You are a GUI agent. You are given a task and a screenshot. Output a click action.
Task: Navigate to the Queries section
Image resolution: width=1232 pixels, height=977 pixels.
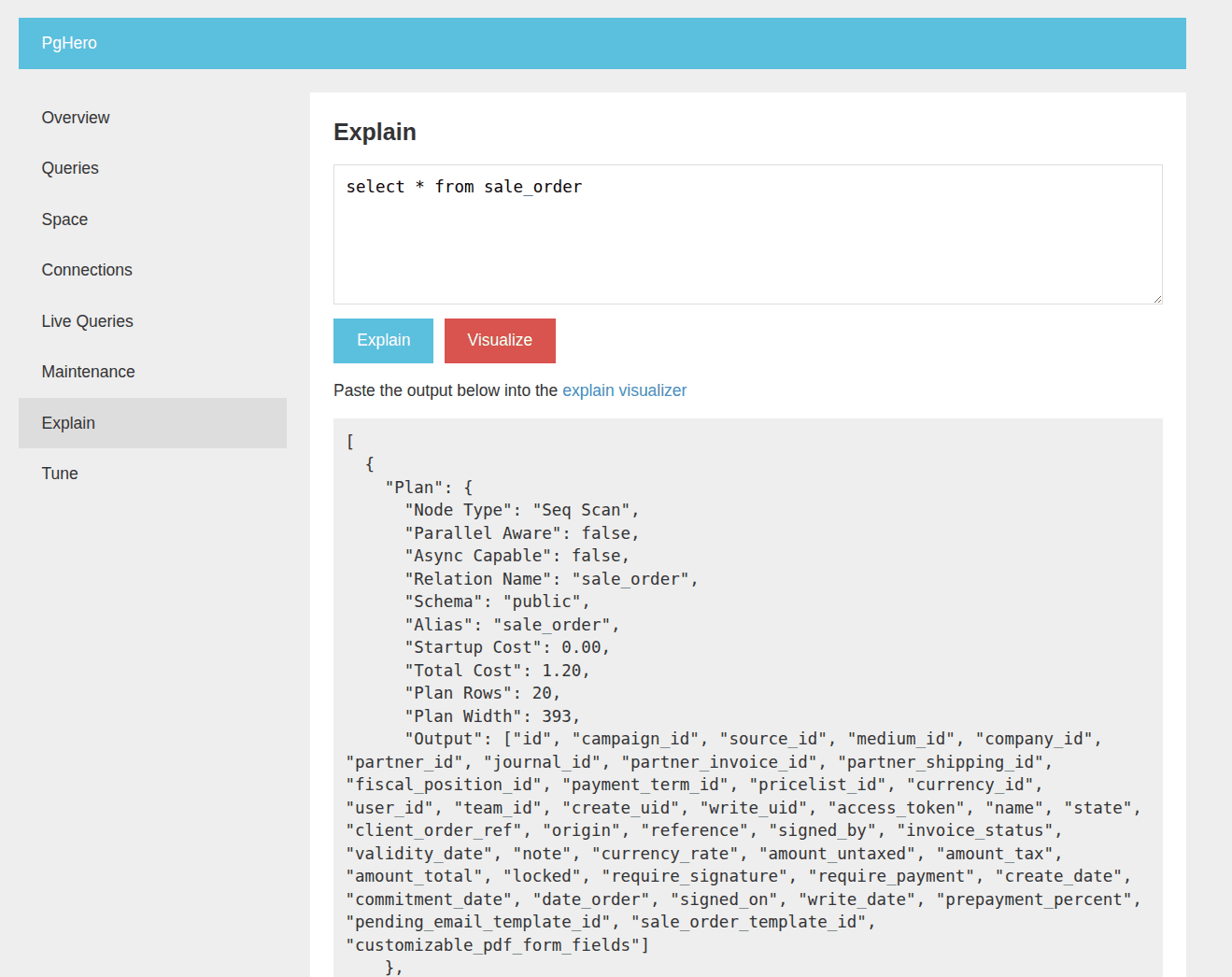click(70, 168)
